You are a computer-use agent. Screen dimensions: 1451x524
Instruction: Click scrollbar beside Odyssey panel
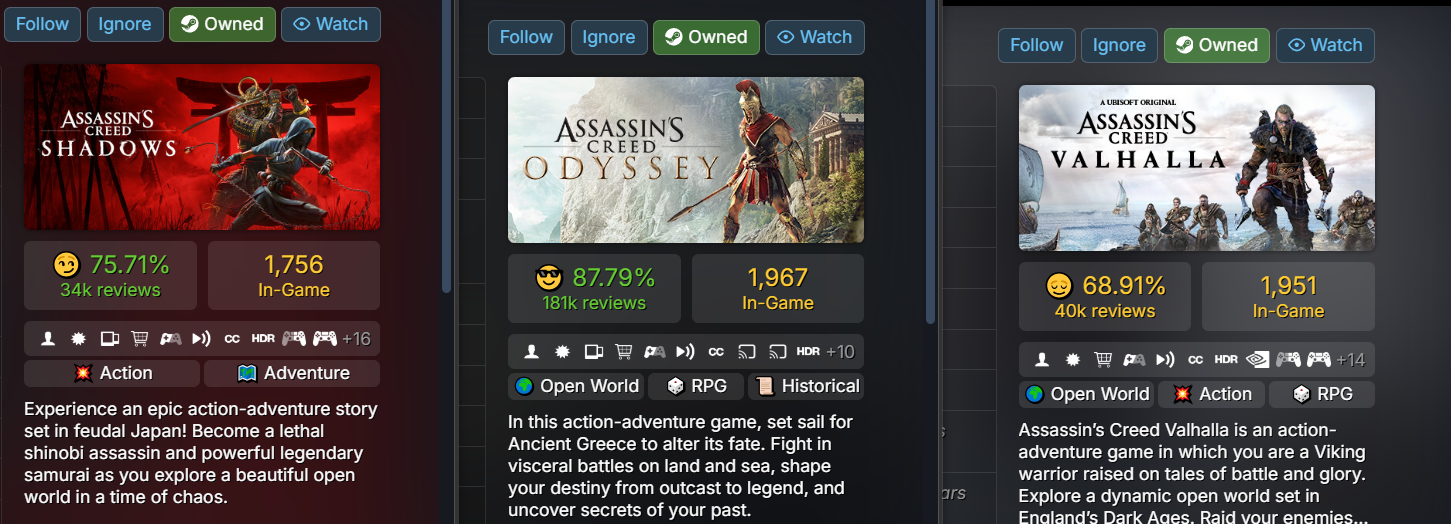931,160
